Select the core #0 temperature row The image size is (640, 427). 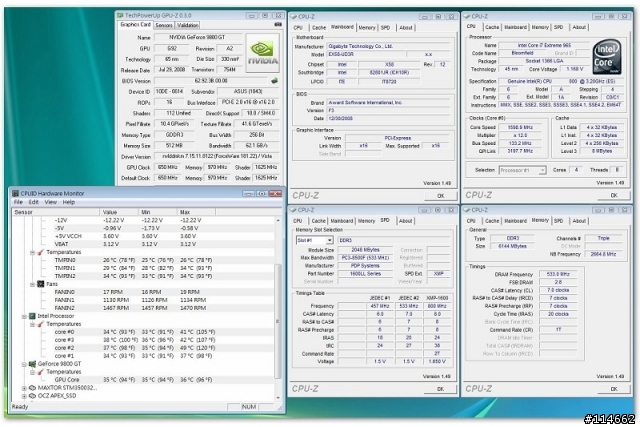point(144,332)
